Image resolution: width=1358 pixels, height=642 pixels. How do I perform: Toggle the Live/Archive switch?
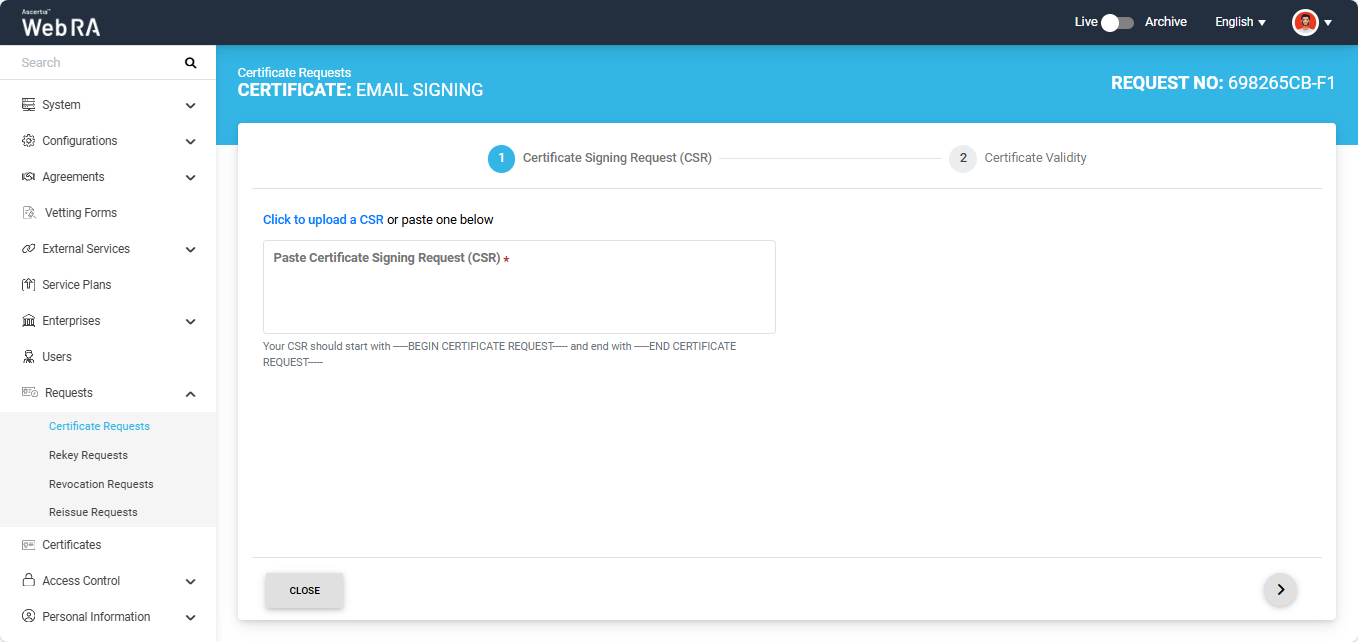click(x=1116, y=22)
